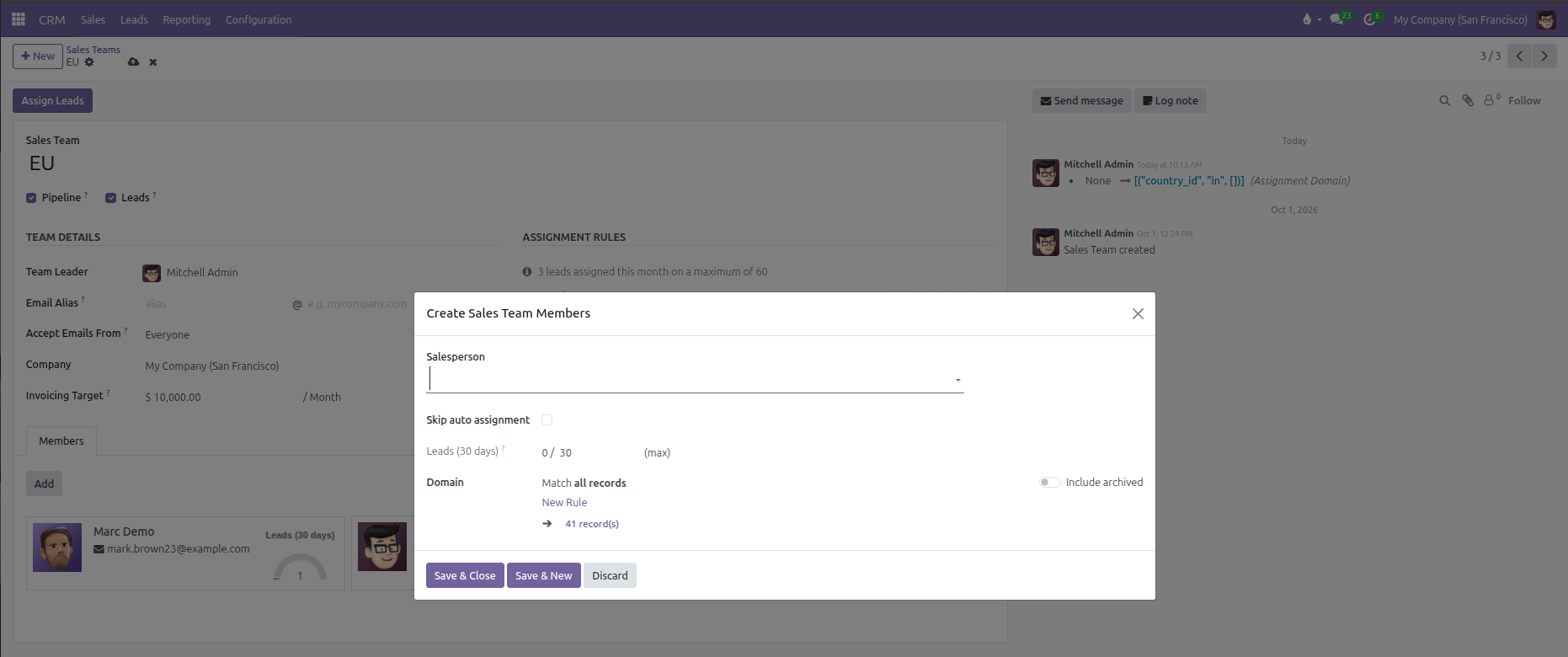Image resolution: width=1568 pixels, height=657 pixels.
Task: Click Save & New
Action: pos(544,575)
